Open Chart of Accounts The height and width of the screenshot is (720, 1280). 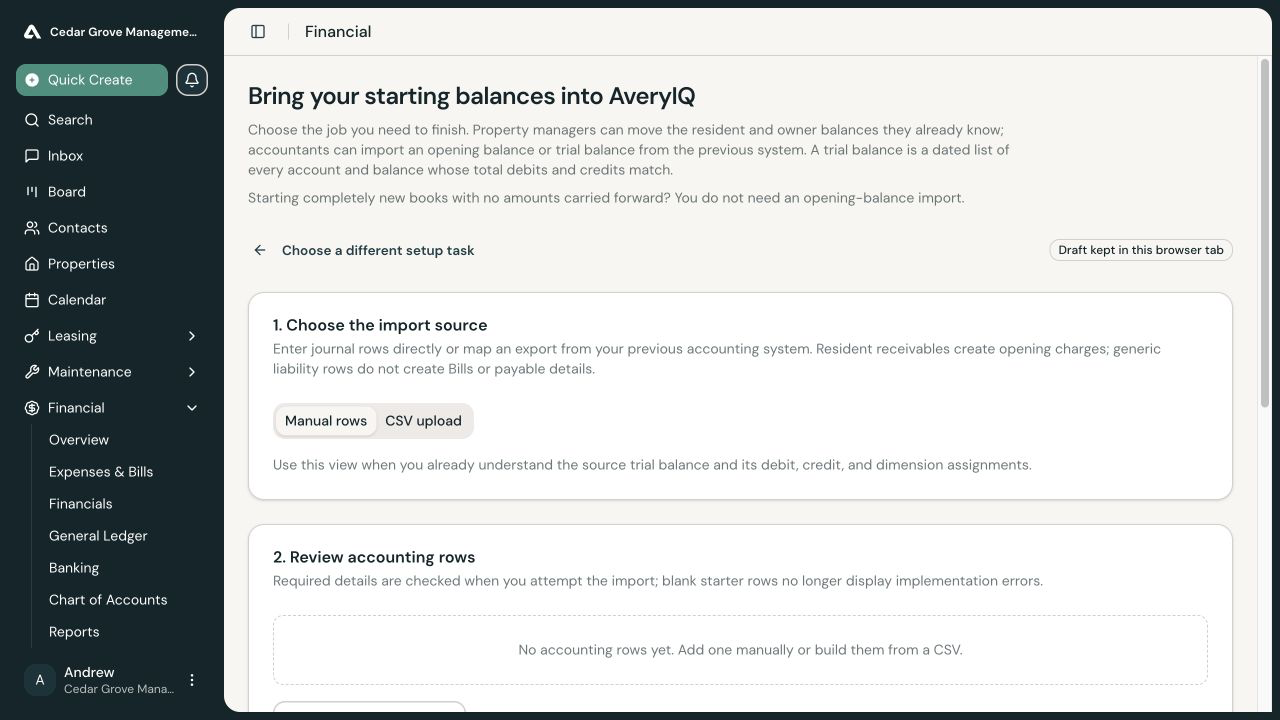108,600
